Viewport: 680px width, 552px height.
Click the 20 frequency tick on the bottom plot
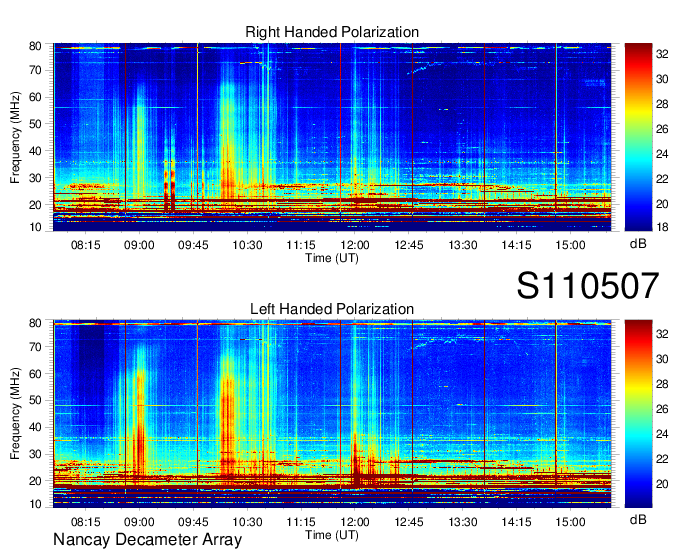coord(35,481)
